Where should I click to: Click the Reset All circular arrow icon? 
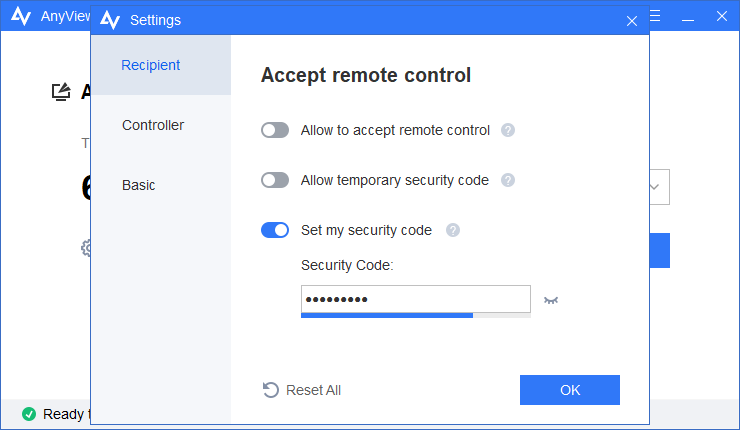point(270,390)
